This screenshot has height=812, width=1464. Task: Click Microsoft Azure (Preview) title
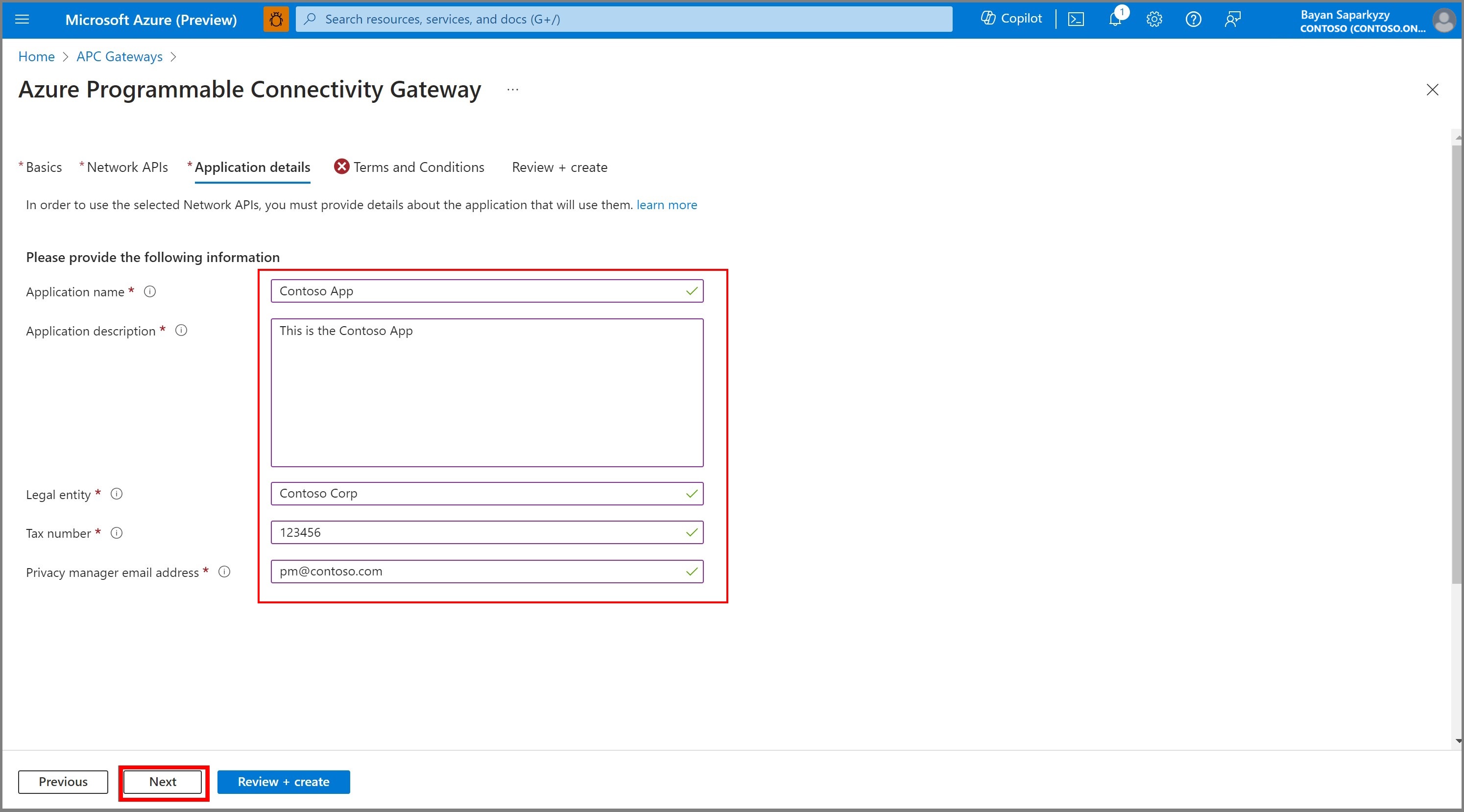coord(151,20)
